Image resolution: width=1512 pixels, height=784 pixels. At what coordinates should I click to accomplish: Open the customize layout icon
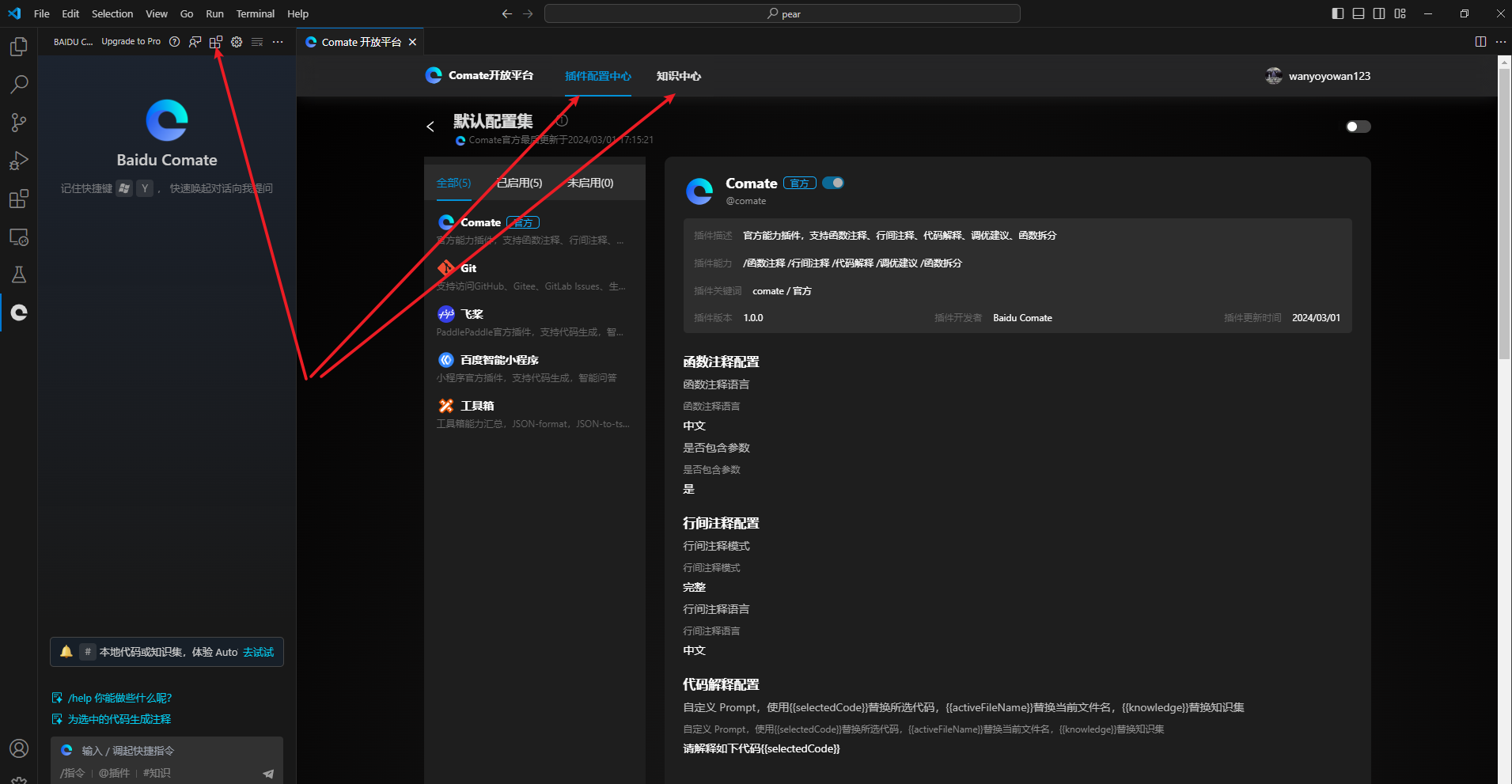click(1400, 13)
